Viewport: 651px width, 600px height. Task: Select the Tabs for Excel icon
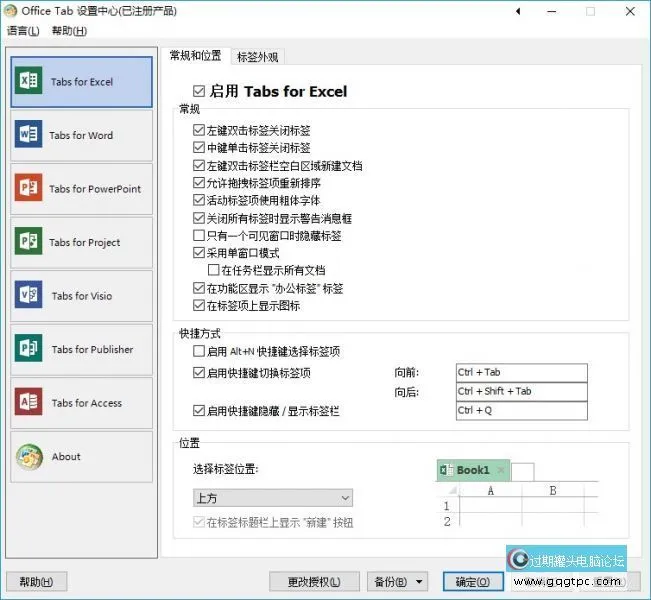(x=29, y=81)
